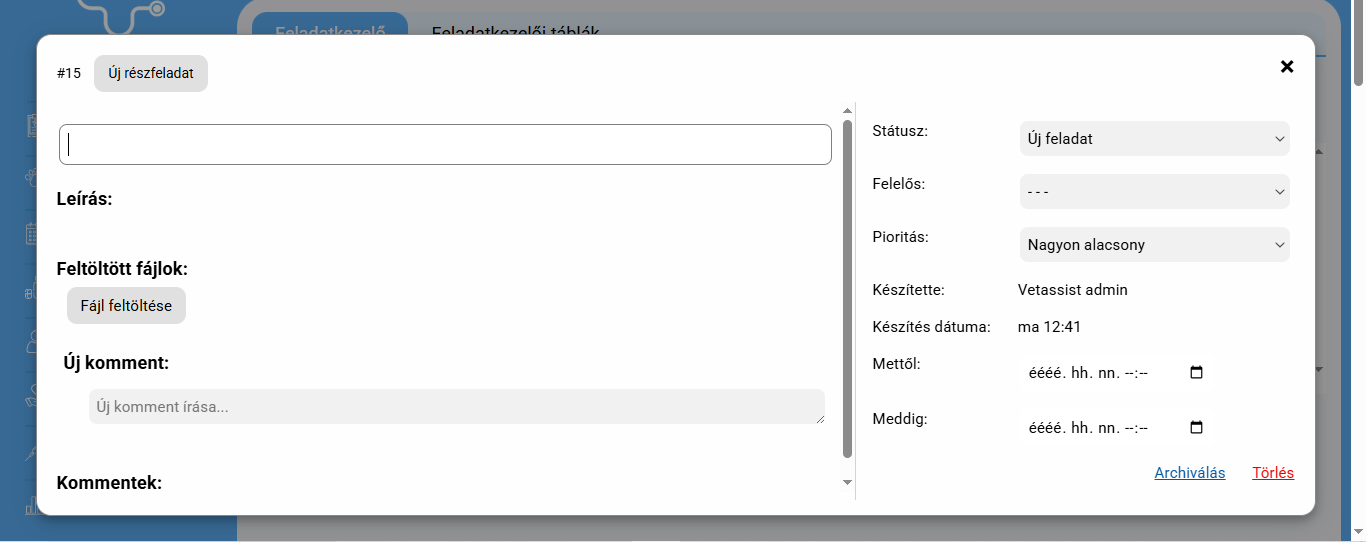This screenshot has width=1366, height=542.
Task: Click into the Új komment text area
Action: (455, 407)
